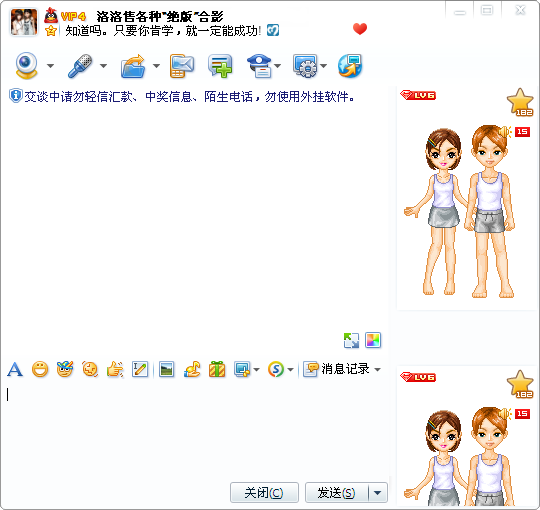Open the 消息记录 dropdown arrow

coord(377,370)
